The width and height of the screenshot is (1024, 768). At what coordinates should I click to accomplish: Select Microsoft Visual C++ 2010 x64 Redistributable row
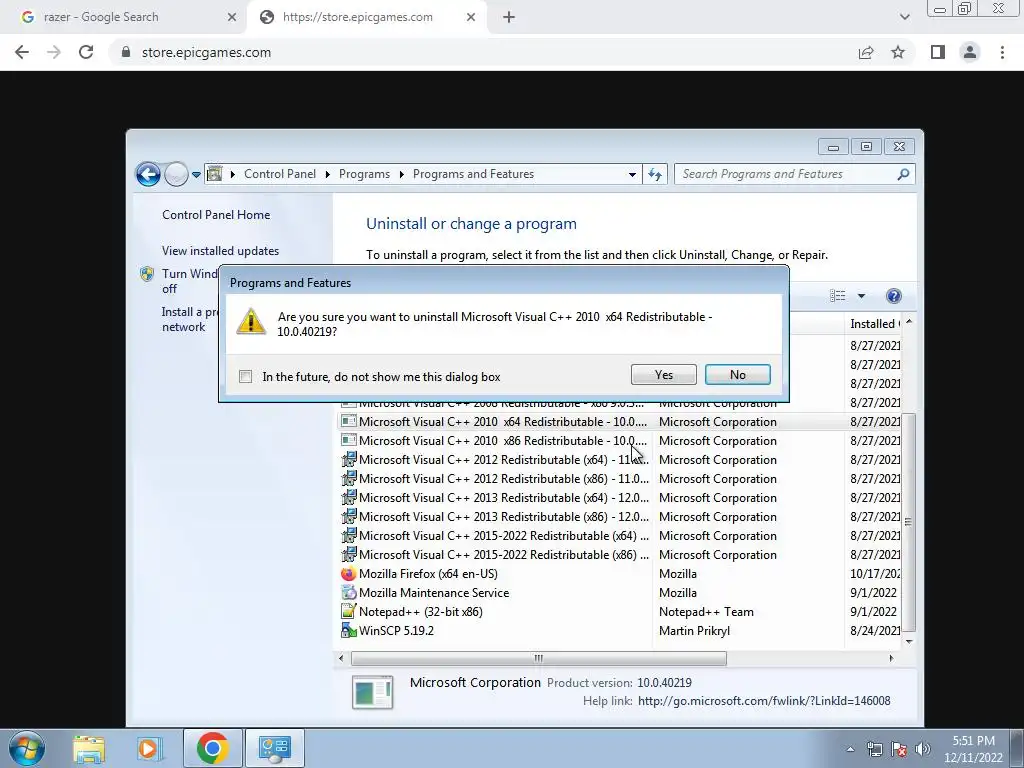(x=620, y=422)
